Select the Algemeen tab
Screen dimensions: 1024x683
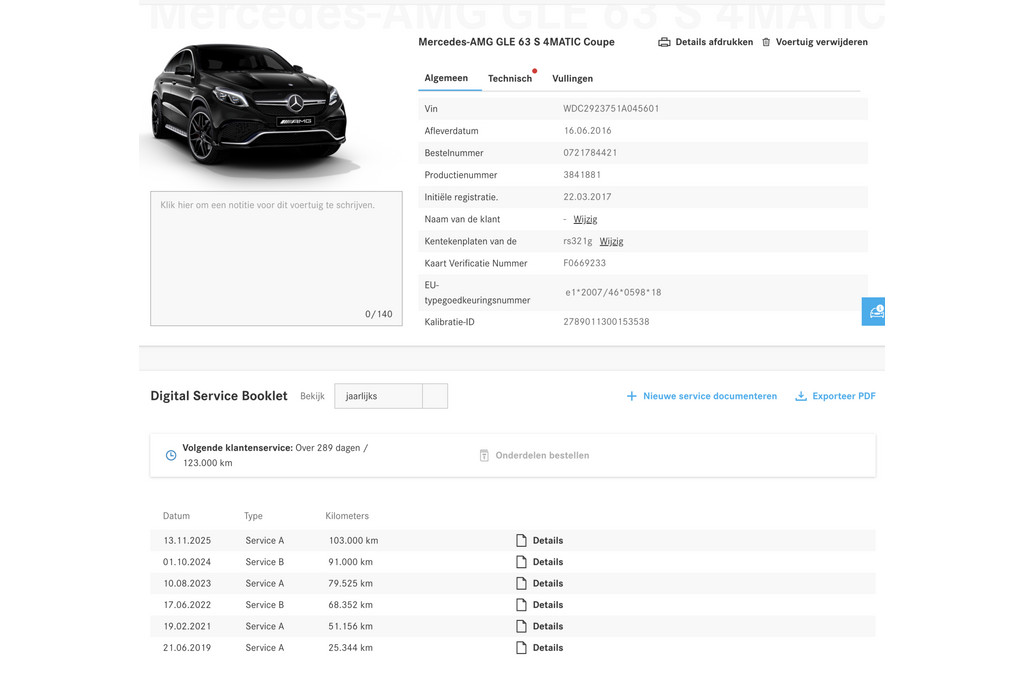coord(446,78)
